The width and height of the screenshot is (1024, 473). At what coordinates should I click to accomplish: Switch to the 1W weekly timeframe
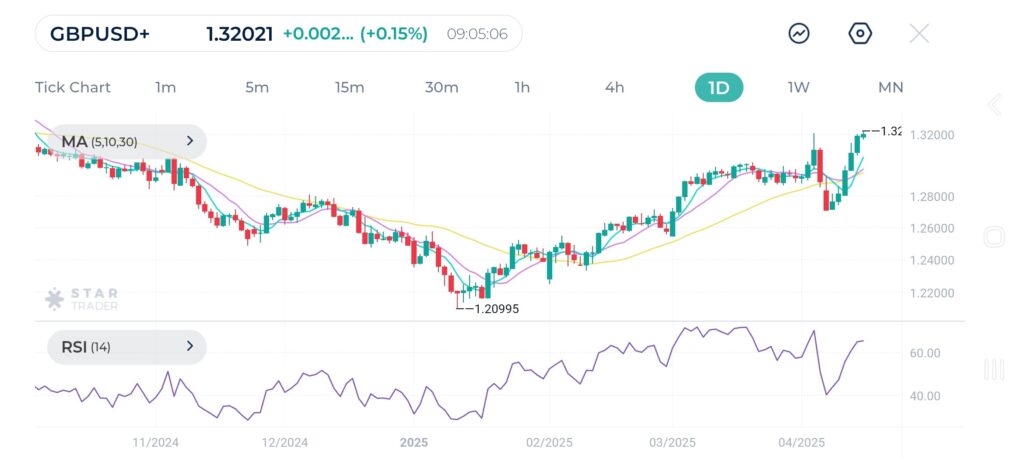[x=798, y=87]
